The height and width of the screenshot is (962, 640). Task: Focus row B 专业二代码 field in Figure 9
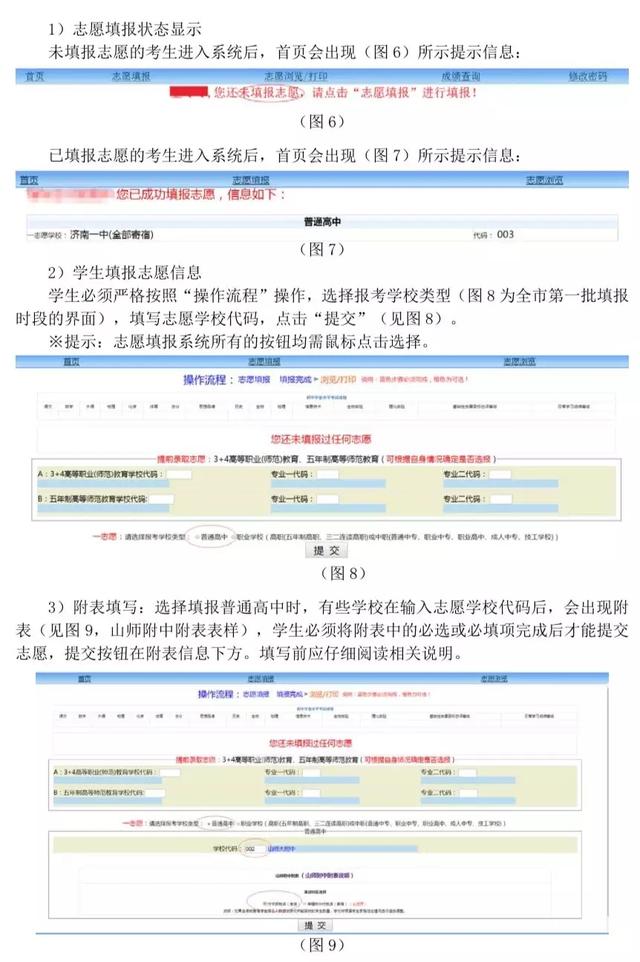coord(468,793)
